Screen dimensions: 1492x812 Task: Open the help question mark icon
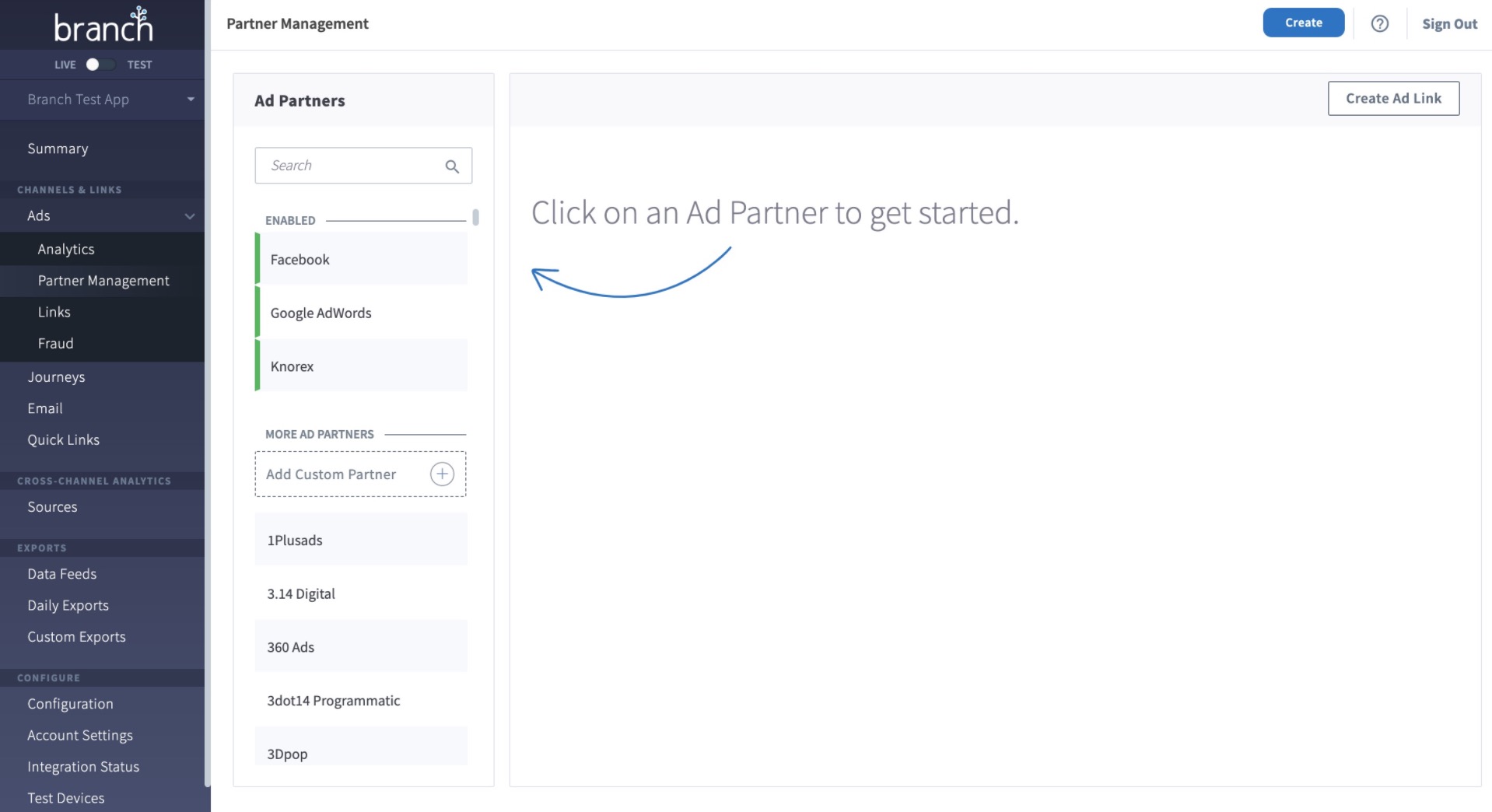click(x=1379, y=23)
